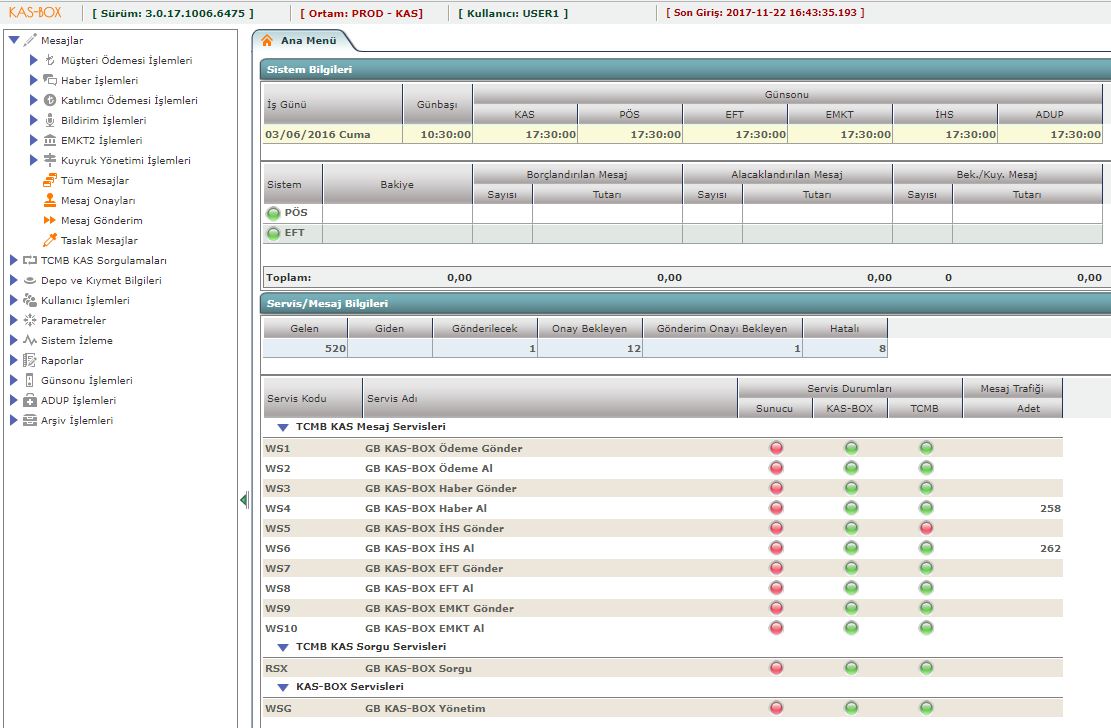Click the Sistem İzleme pulse icon
The height and width of the screenshot is (728, 1111).
click(x=30, y=340)
